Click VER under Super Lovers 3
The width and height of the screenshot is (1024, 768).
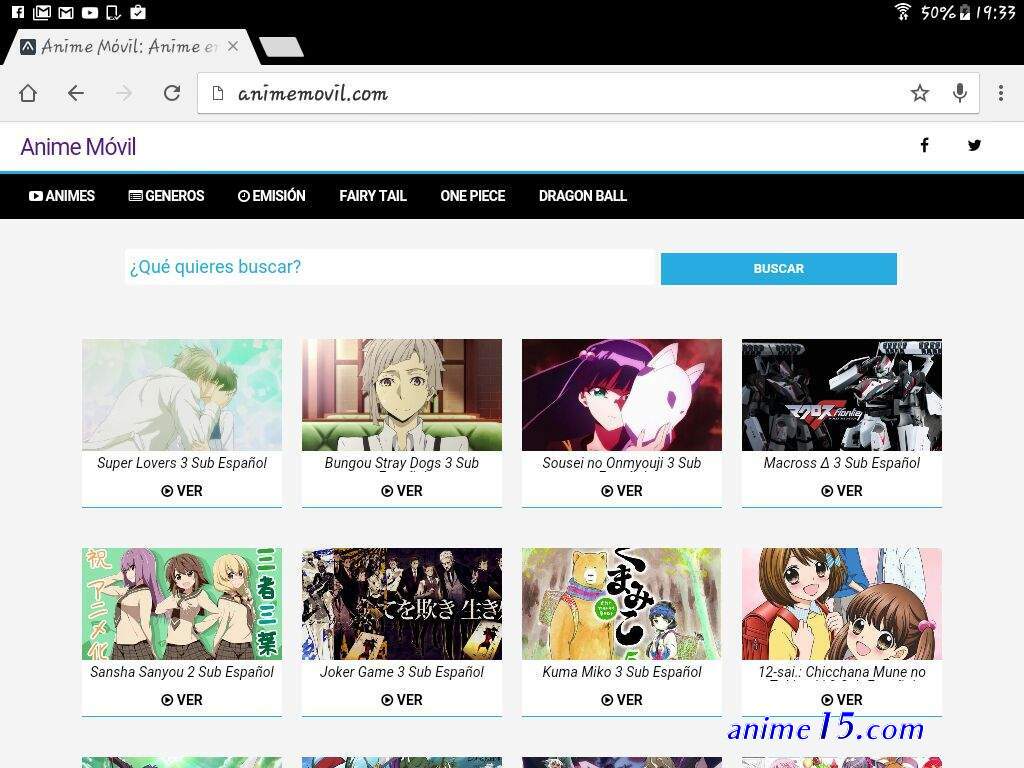182,491
